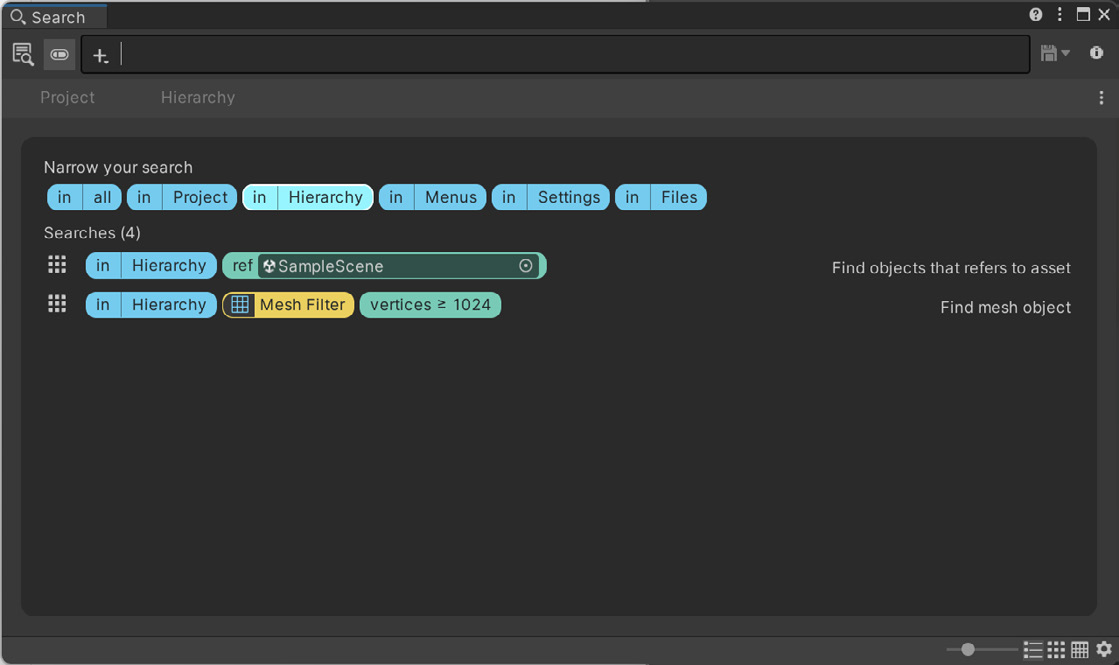
Task: Click the SampleScene reference field
Action: click(398, 266)
